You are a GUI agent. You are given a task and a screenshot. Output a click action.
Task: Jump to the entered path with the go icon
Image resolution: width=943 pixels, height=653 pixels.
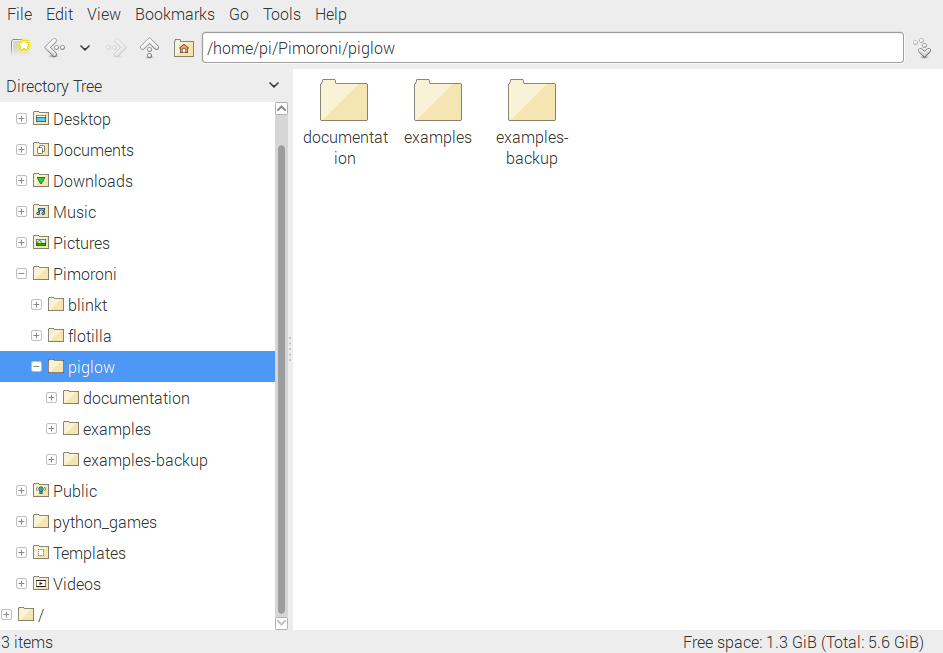(x=921, y=47)
